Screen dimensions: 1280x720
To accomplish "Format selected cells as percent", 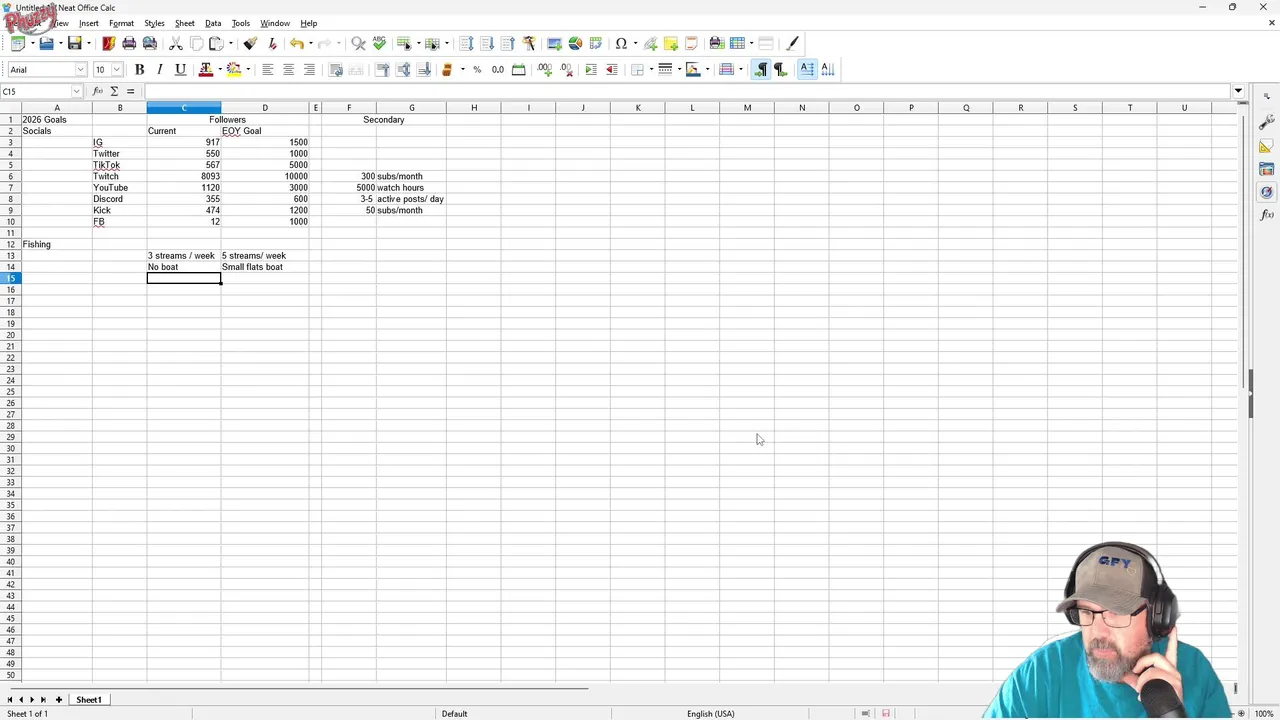I will (477, 69).
